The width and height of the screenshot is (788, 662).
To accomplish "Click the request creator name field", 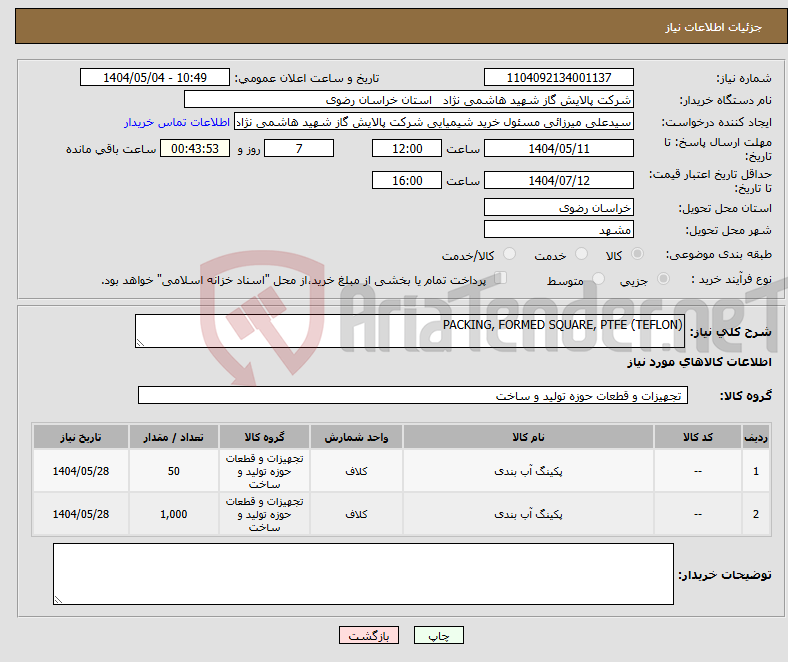I will (x=434, y=122).
